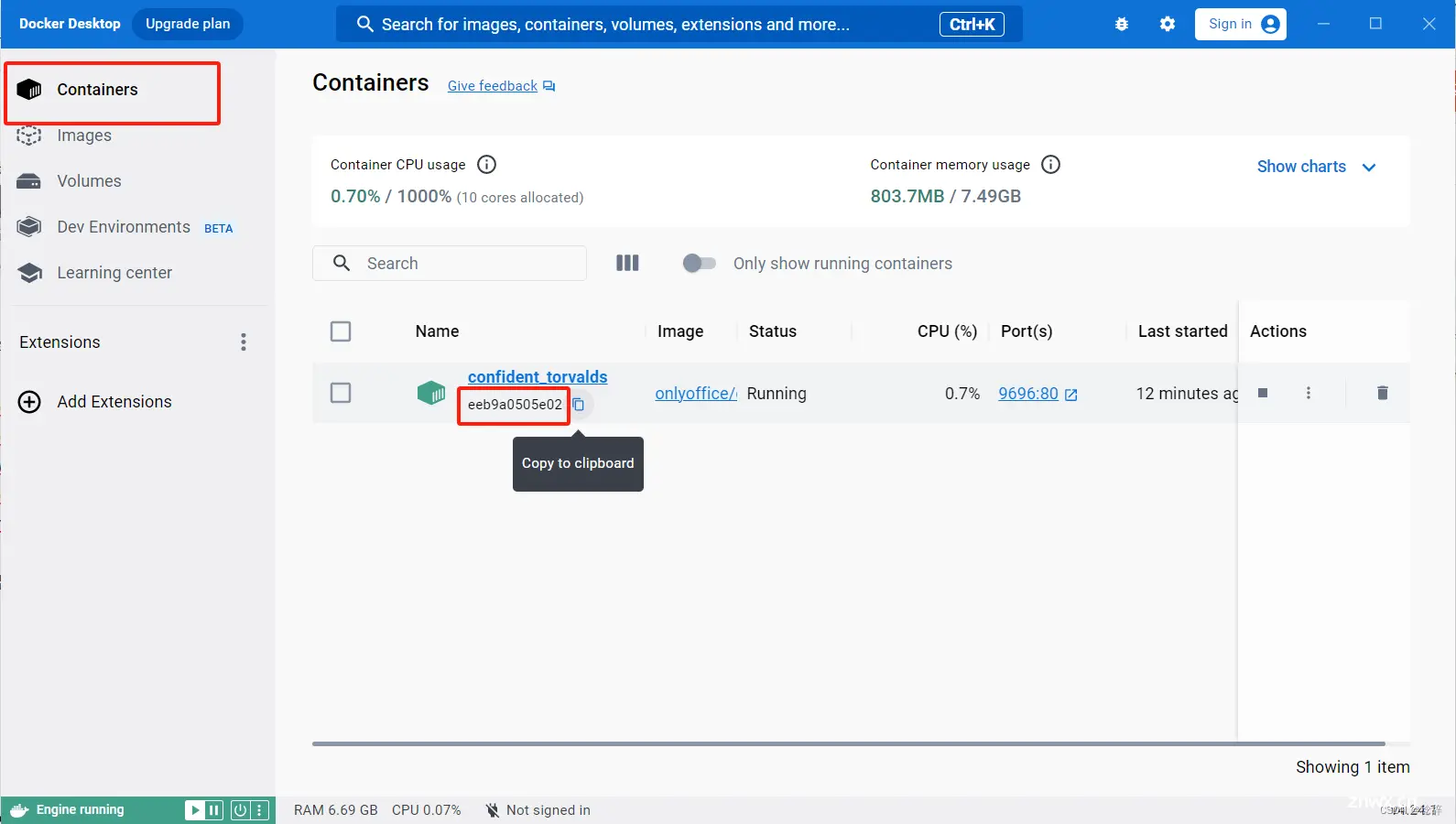Open more actions for confident_torvalds
The image size is (1456, 824).
point(1308,393)
